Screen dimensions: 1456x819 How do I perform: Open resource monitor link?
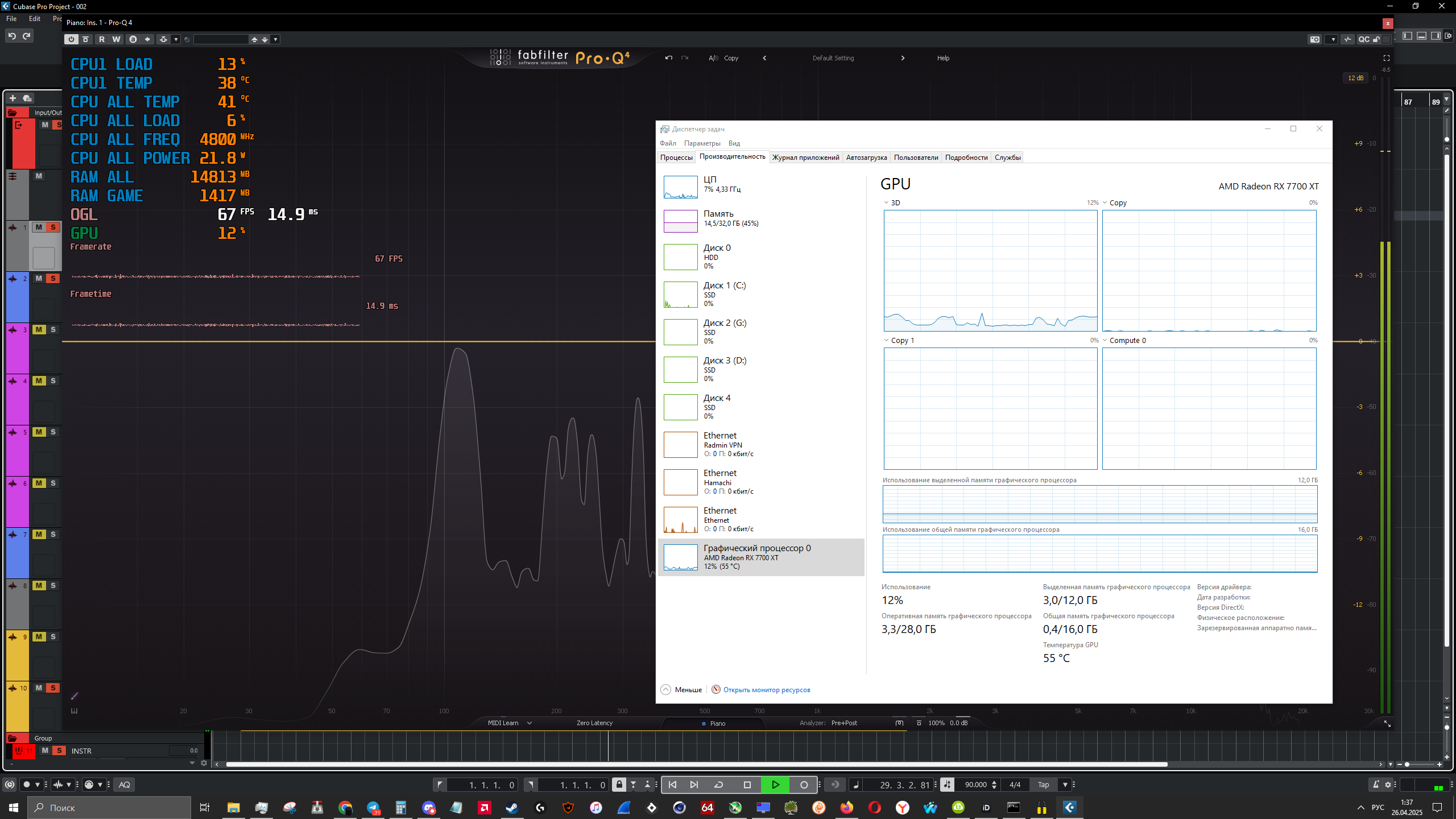pos(766,690)
